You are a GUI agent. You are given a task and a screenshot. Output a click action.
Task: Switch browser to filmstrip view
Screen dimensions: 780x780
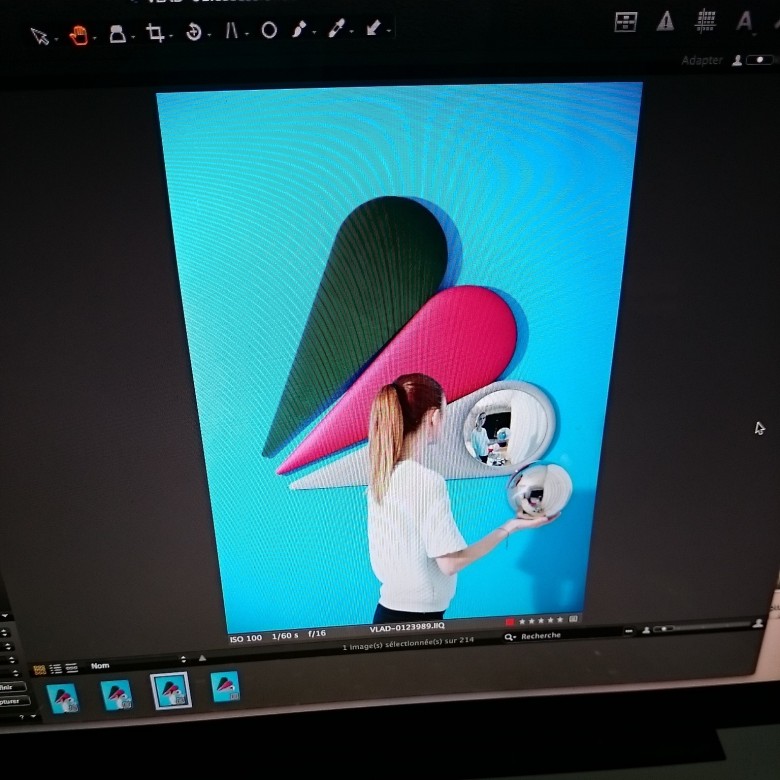[x=72, y=668]
